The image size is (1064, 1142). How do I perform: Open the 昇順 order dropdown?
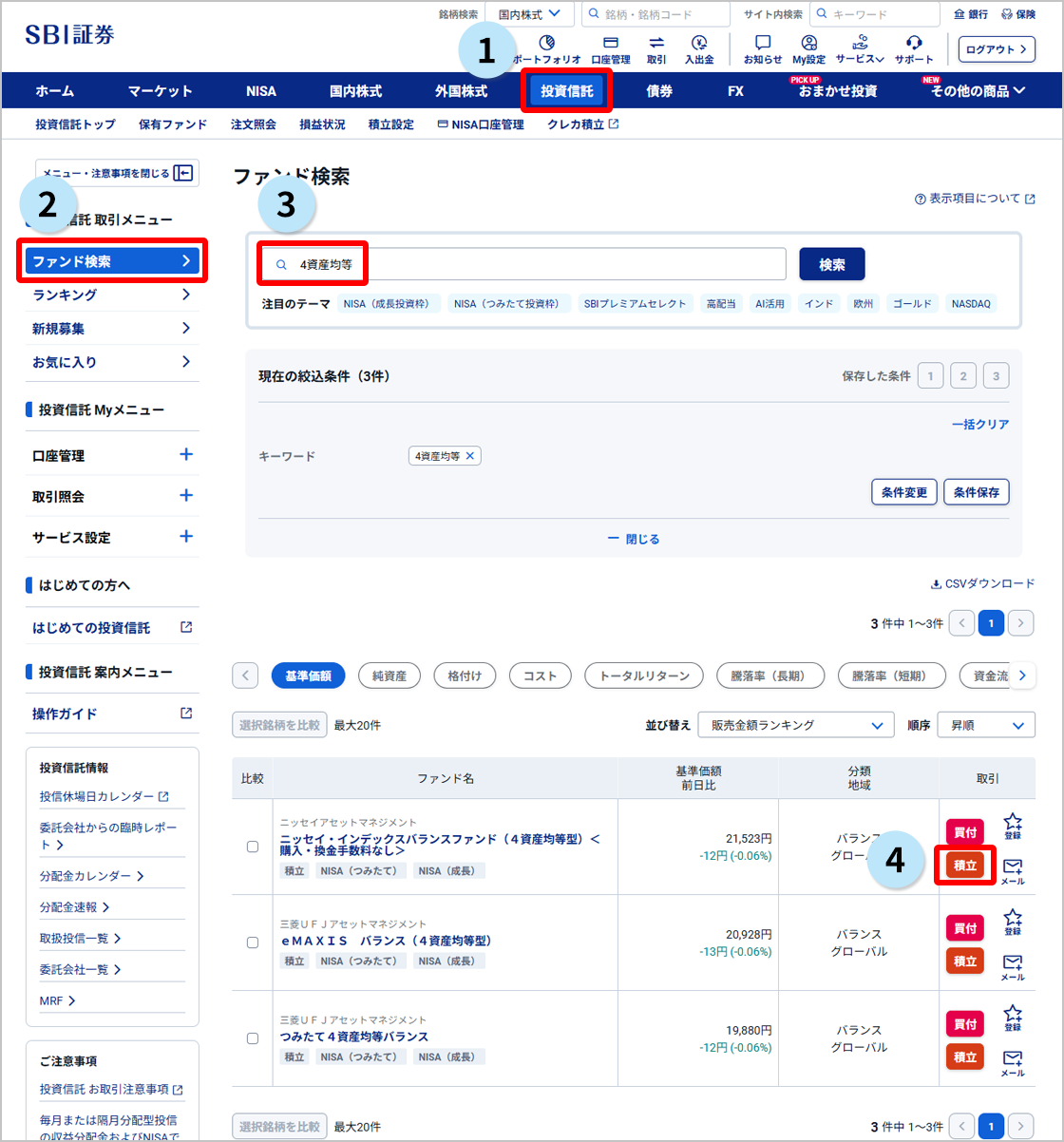[985, 724]
